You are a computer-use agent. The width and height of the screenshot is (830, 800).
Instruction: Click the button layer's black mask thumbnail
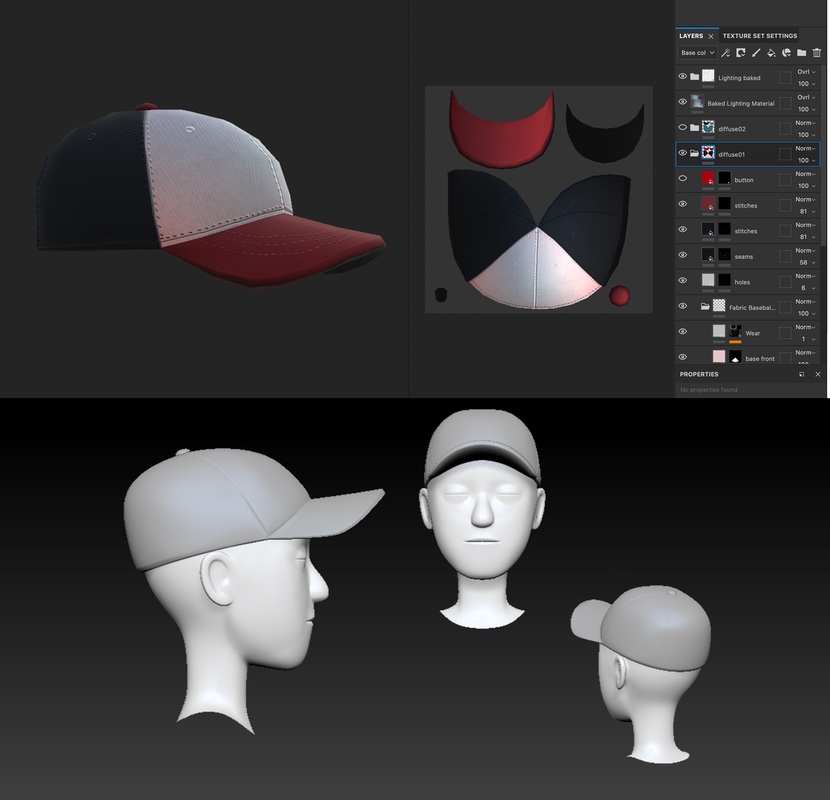coord(725,178)
